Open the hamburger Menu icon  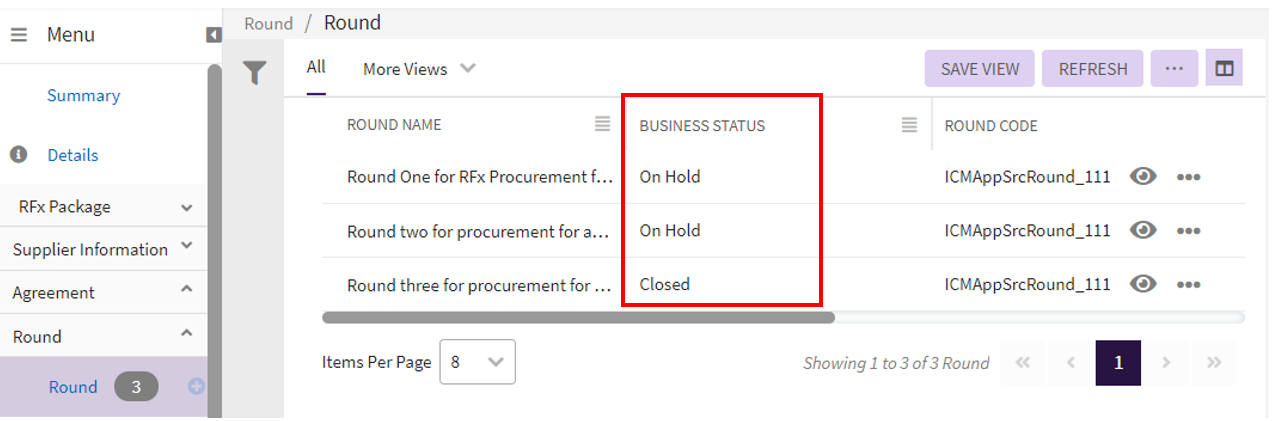tap(19, 35)
